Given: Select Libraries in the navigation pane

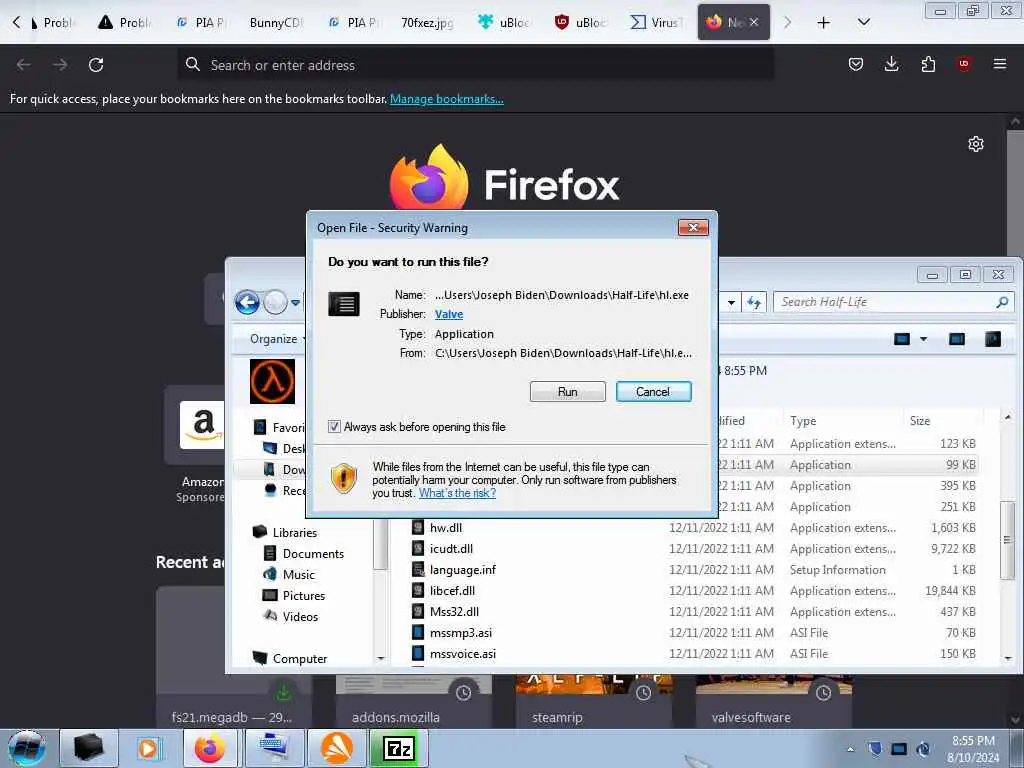Looking at the screenshot, I should tap(295, 533).
